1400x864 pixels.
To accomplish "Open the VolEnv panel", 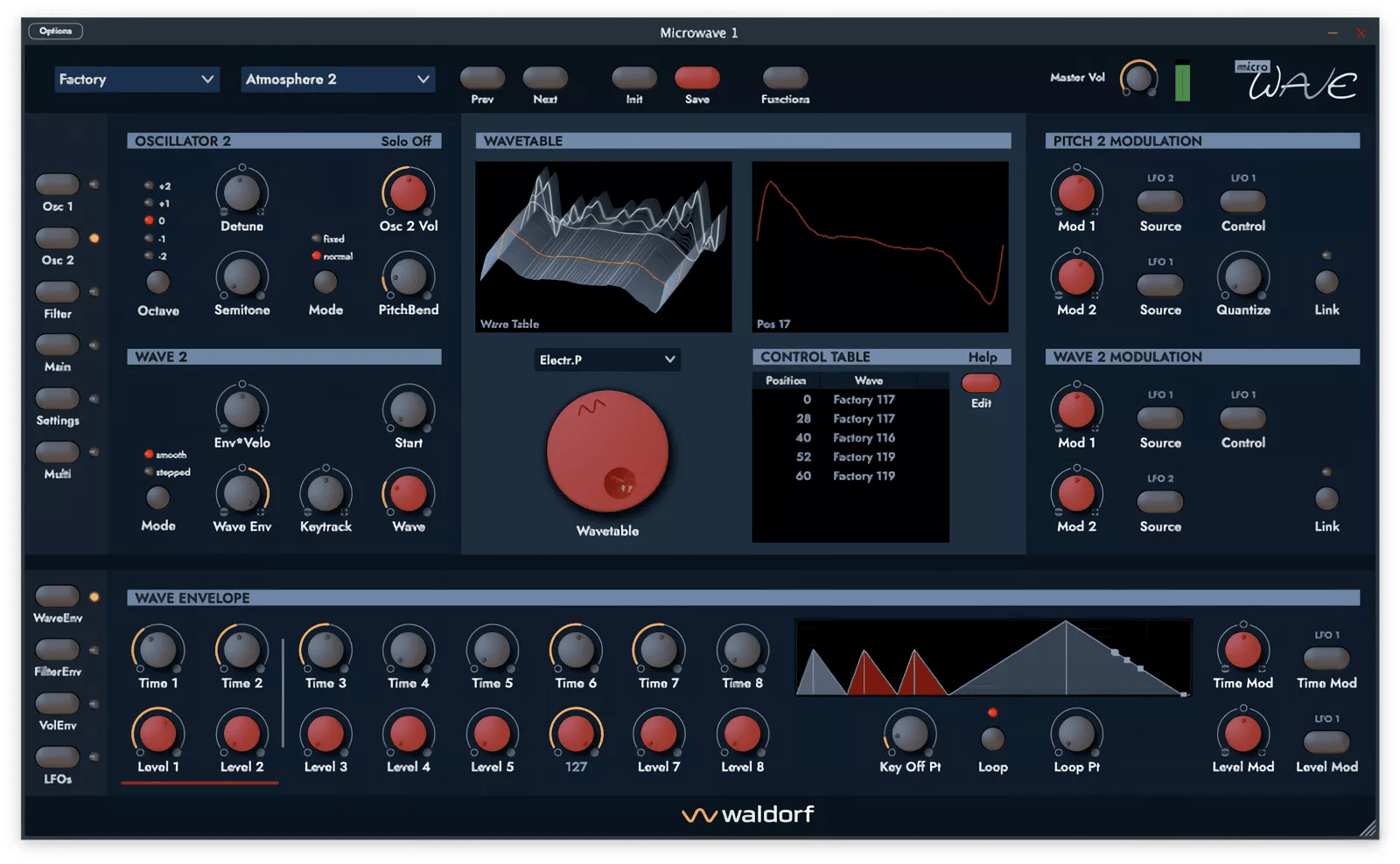I will (56, 700).
